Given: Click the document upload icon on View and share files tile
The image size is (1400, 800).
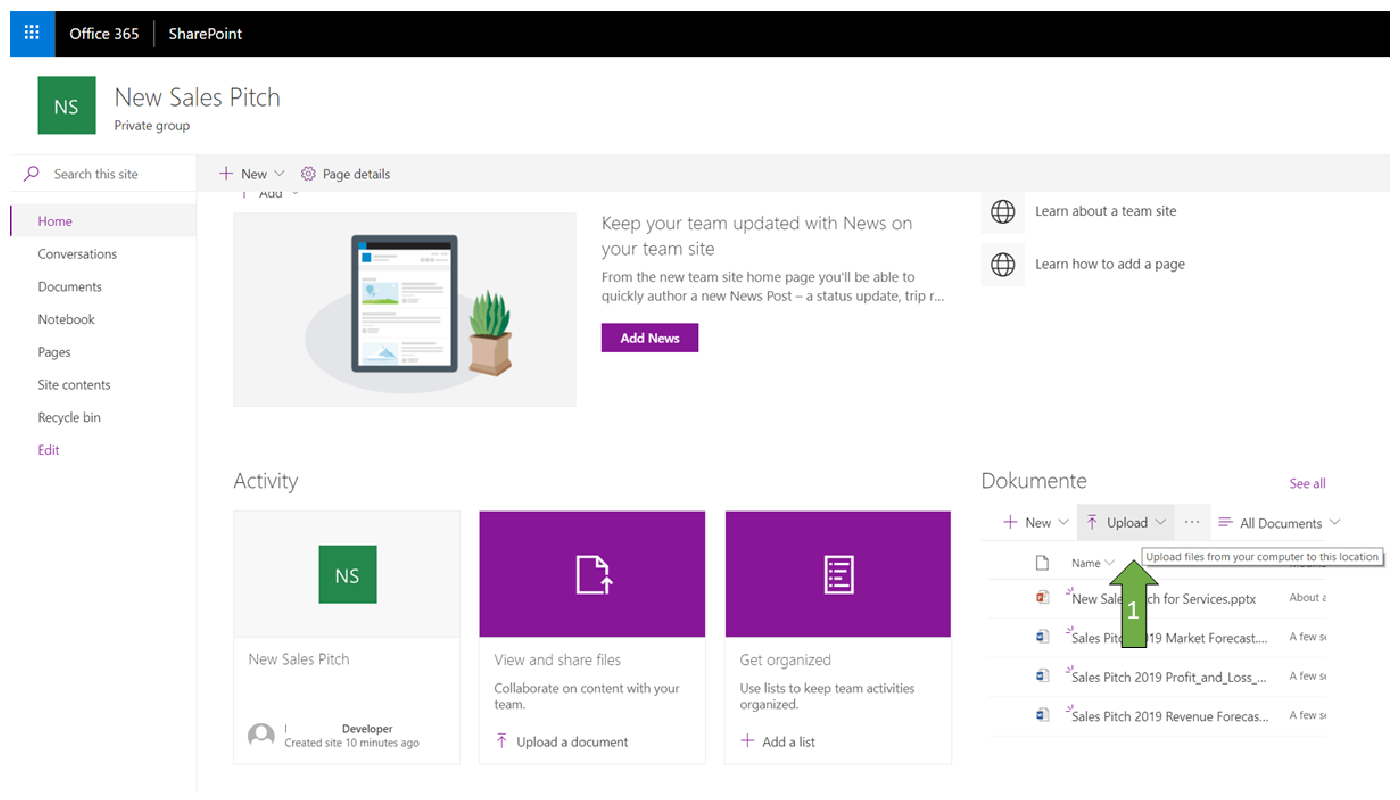Looking at the screenshot, I should tap(592, 575).
